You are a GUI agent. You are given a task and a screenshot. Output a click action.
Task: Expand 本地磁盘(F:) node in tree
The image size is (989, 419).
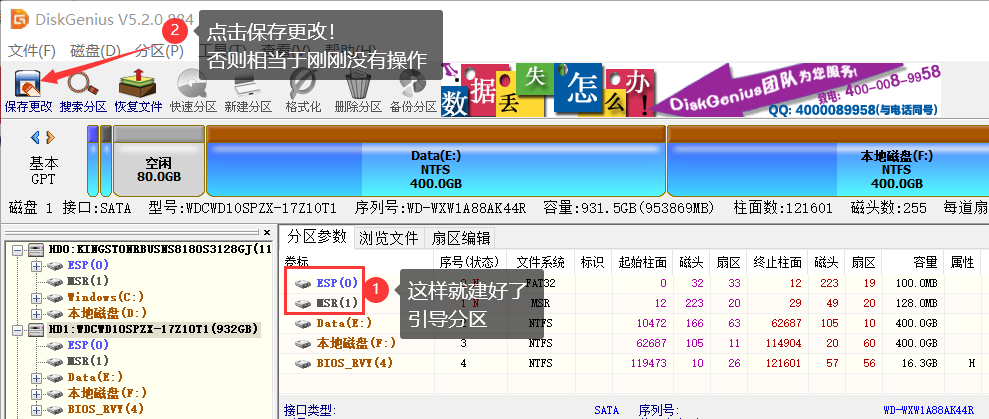pyautogui.click(x=37, y=393)
